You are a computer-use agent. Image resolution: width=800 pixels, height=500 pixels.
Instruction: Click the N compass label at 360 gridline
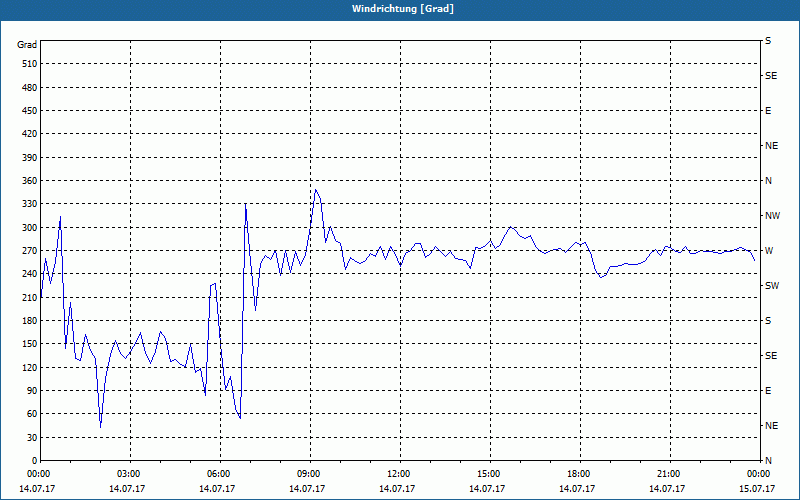[x=768, y=181]
